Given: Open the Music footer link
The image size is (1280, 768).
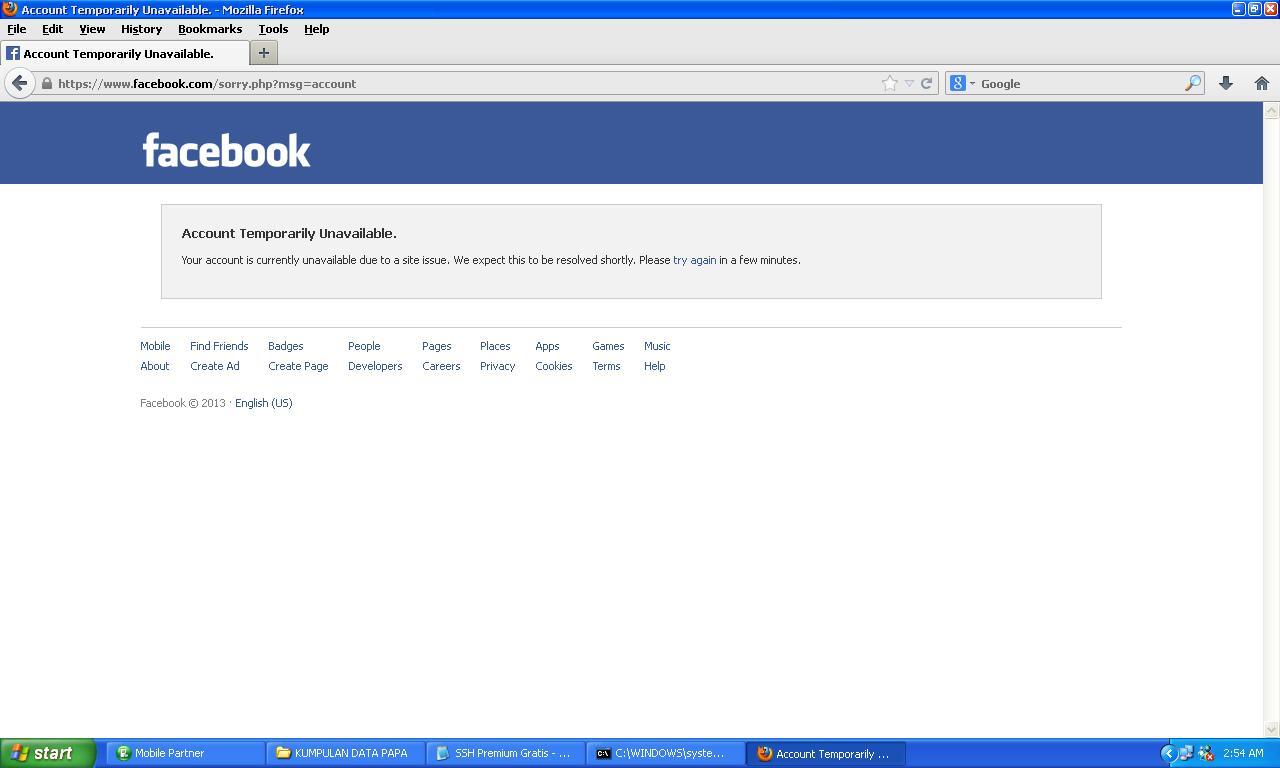Looking at the screenshot, I should point(657,346).
